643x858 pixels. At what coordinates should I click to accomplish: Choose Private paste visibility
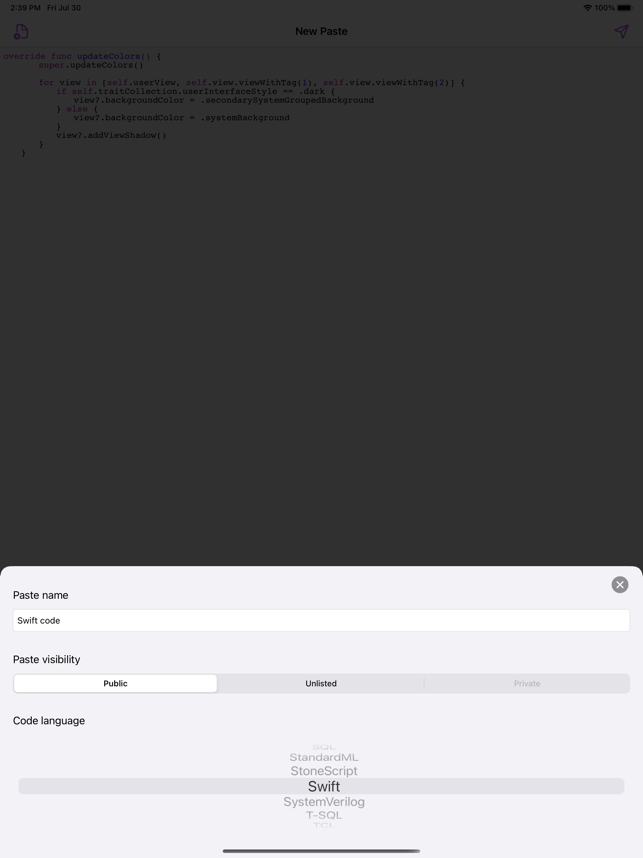[527, 683]
